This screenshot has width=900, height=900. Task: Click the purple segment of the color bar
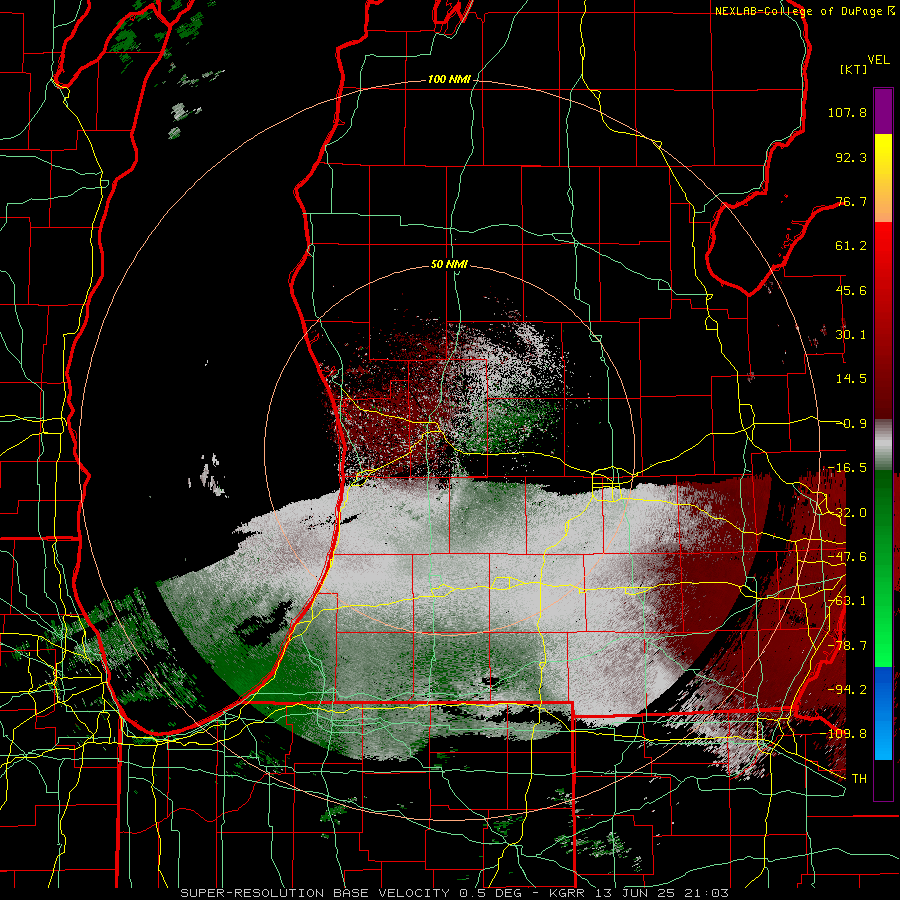pyautogui.click(x=883, y=112)
